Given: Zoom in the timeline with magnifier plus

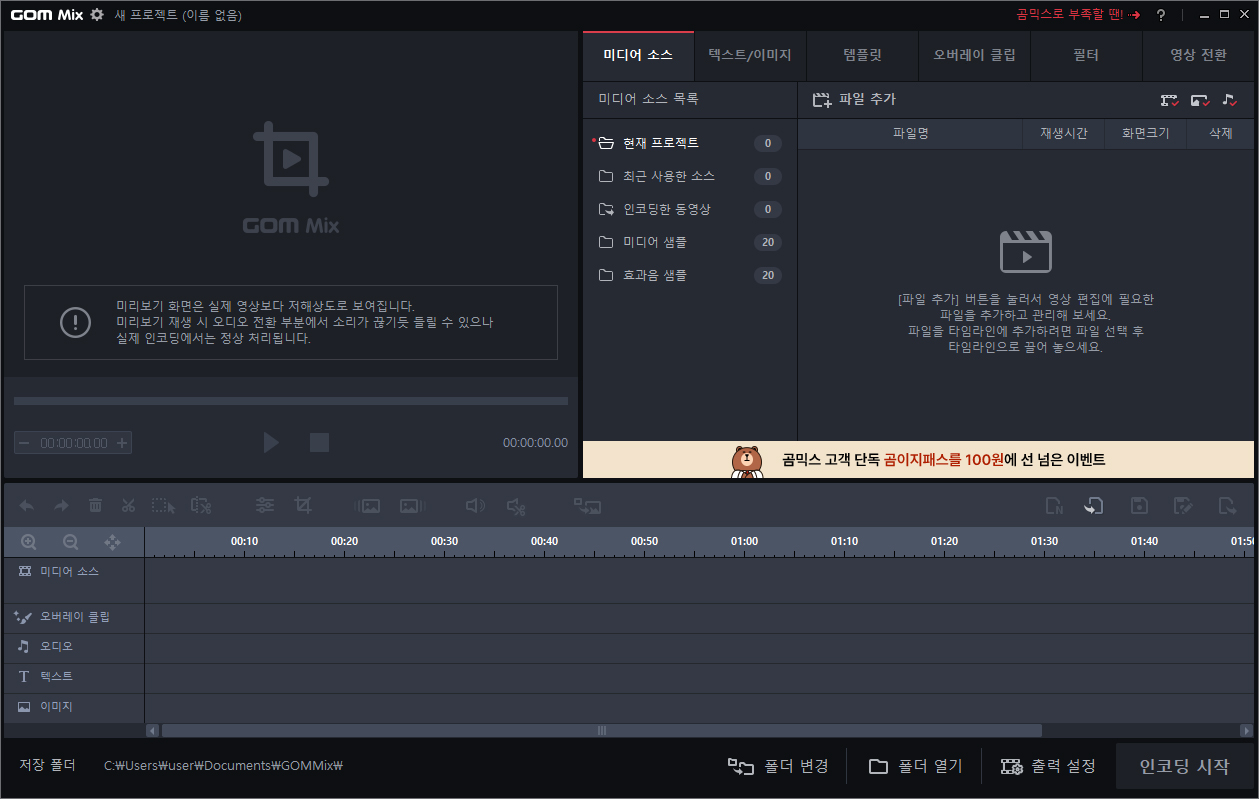Looking at the screenshot, I should pyautogui.click(x=29, y=542).
